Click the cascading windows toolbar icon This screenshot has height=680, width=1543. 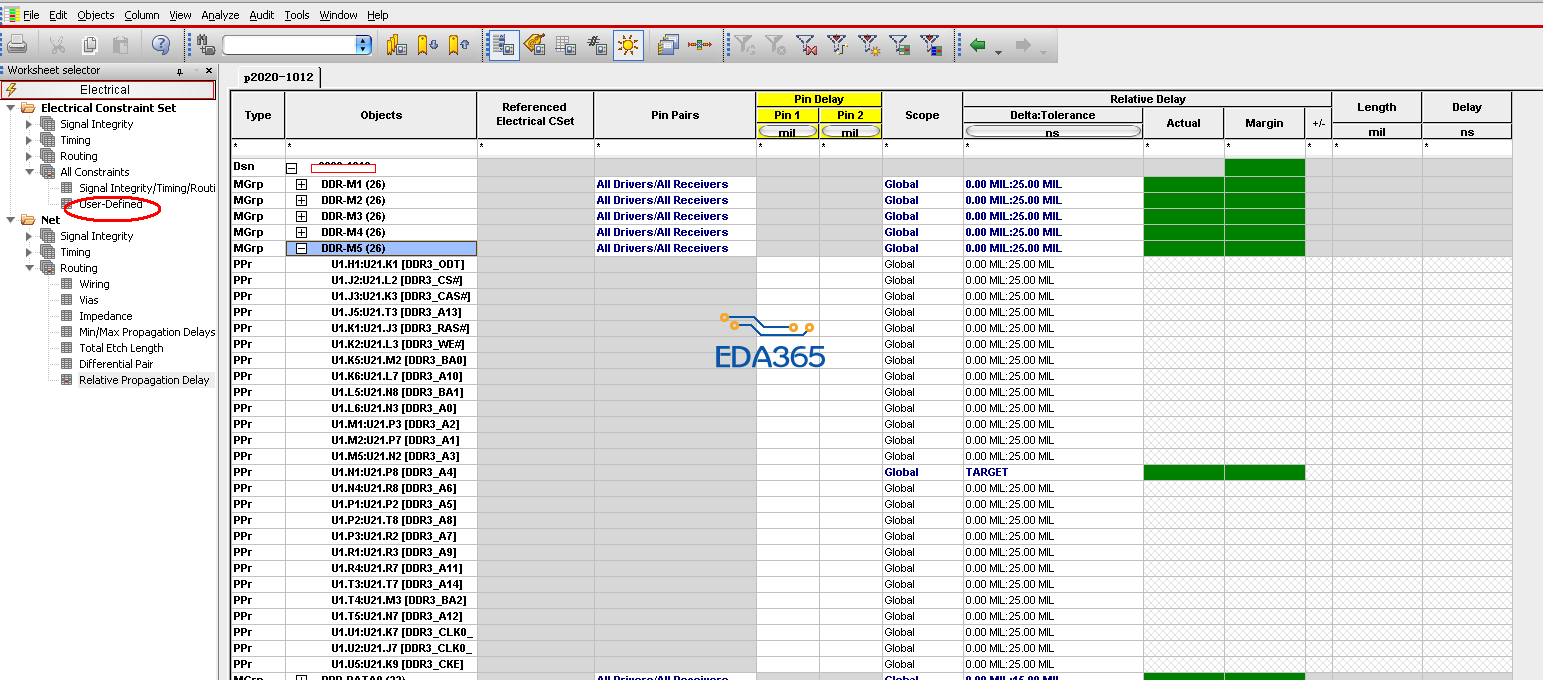(668, 45)
